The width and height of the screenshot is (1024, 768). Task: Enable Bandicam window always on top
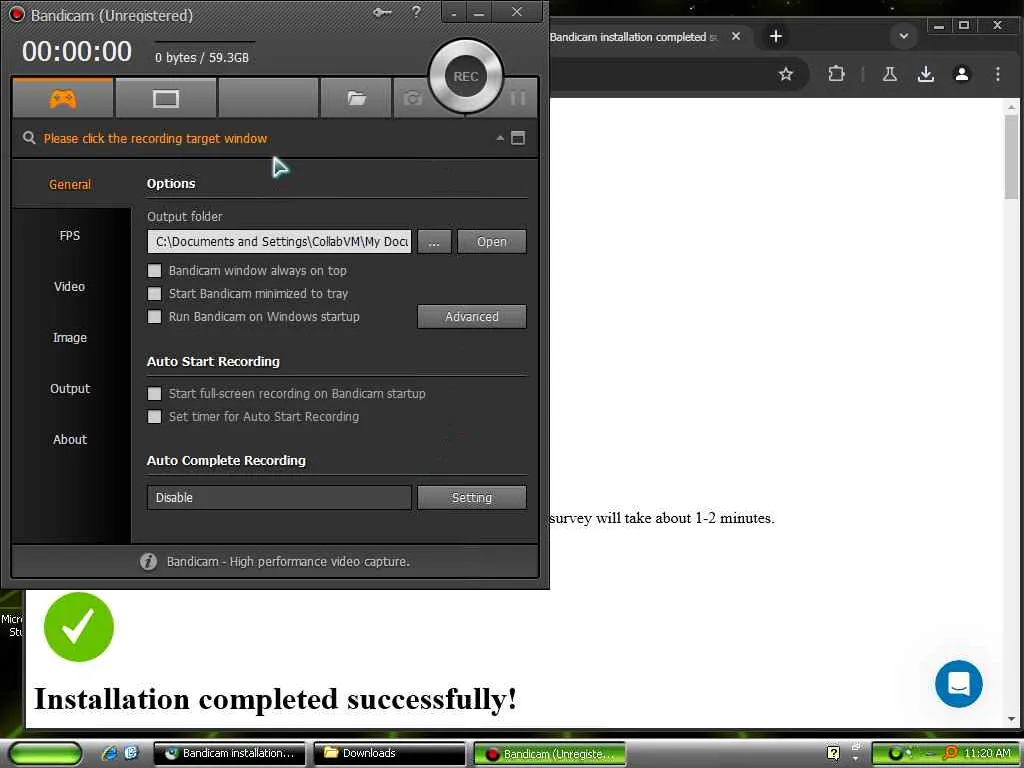(x=155, y=270)
